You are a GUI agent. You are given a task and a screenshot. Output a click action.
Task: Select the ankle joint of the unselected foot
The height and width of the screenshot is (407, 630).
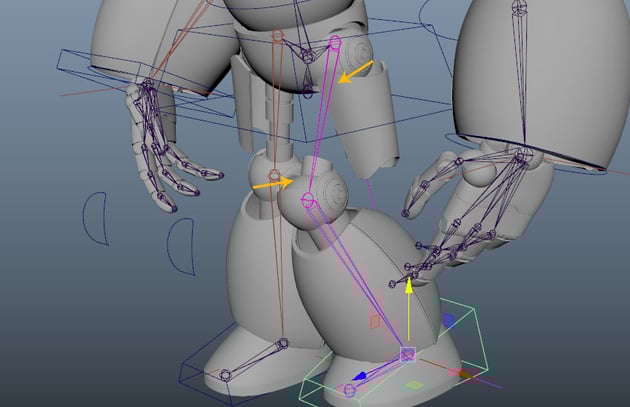pyautogui.click(x=283, y=344)
